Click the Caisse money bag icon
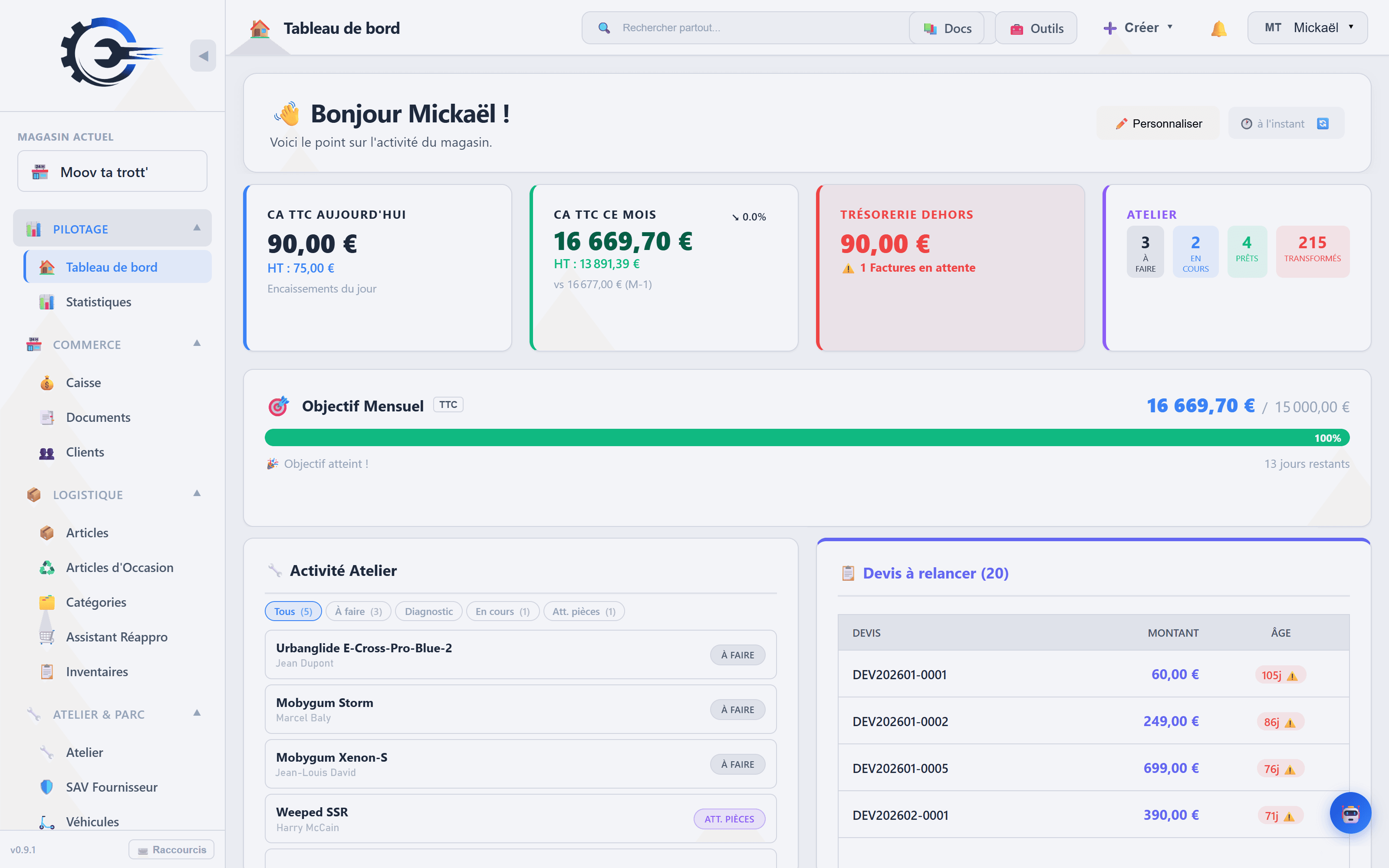The width and height of the screenshot is (1389, 868). (x=47, y=383)
